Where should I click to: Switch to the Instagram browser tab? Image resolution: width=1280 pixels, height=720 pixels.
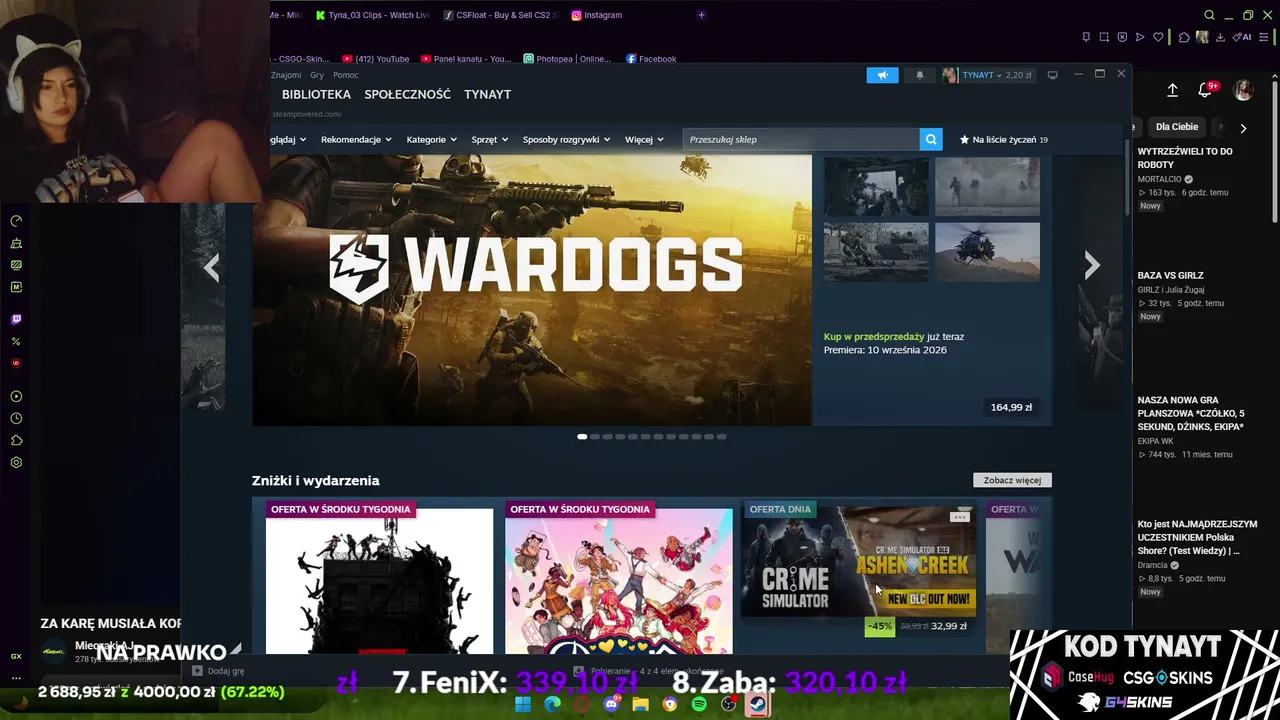597,15
